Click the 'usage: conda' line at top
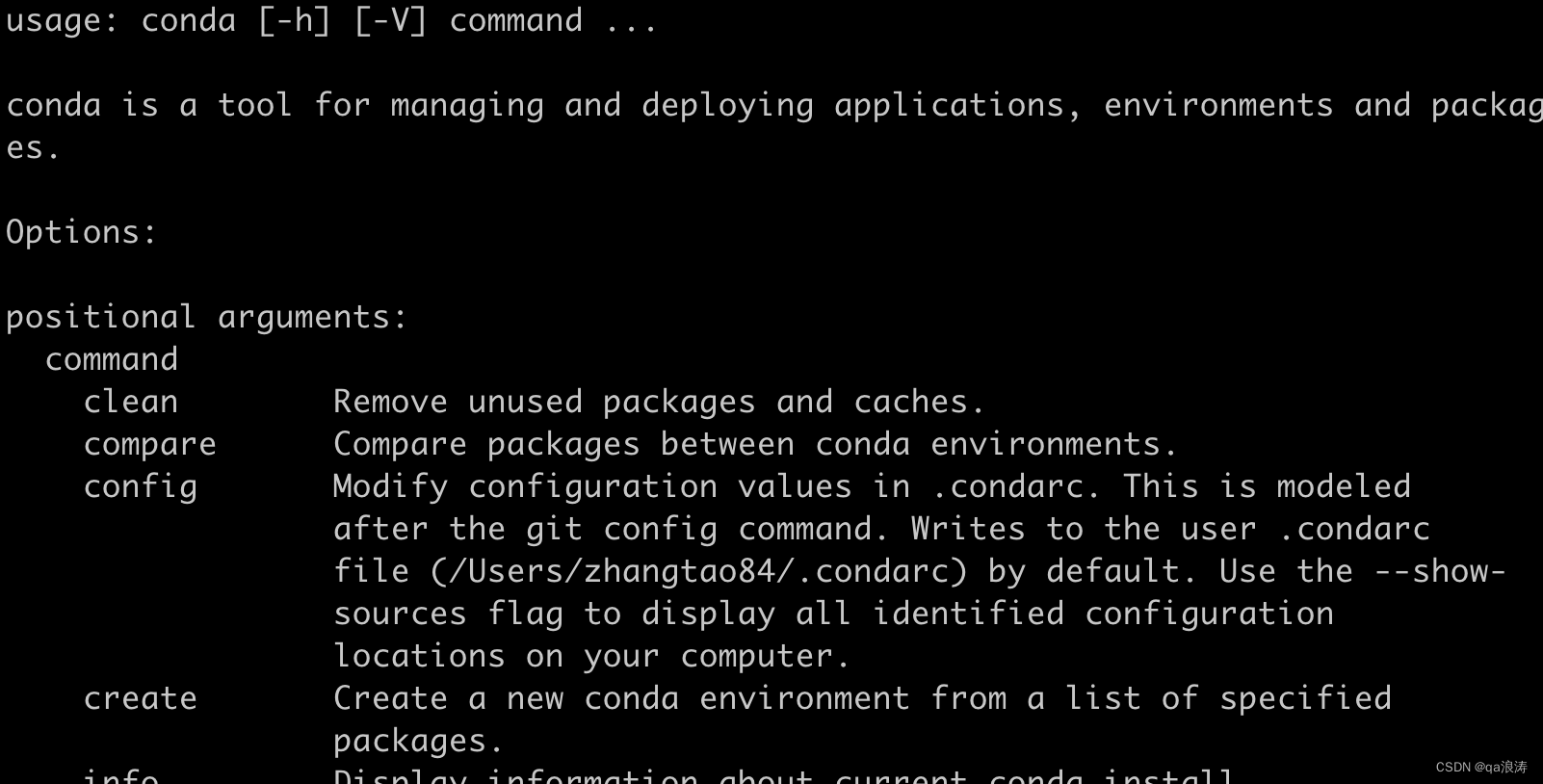This screenshot has height=784, width=1543. point(332,20)
